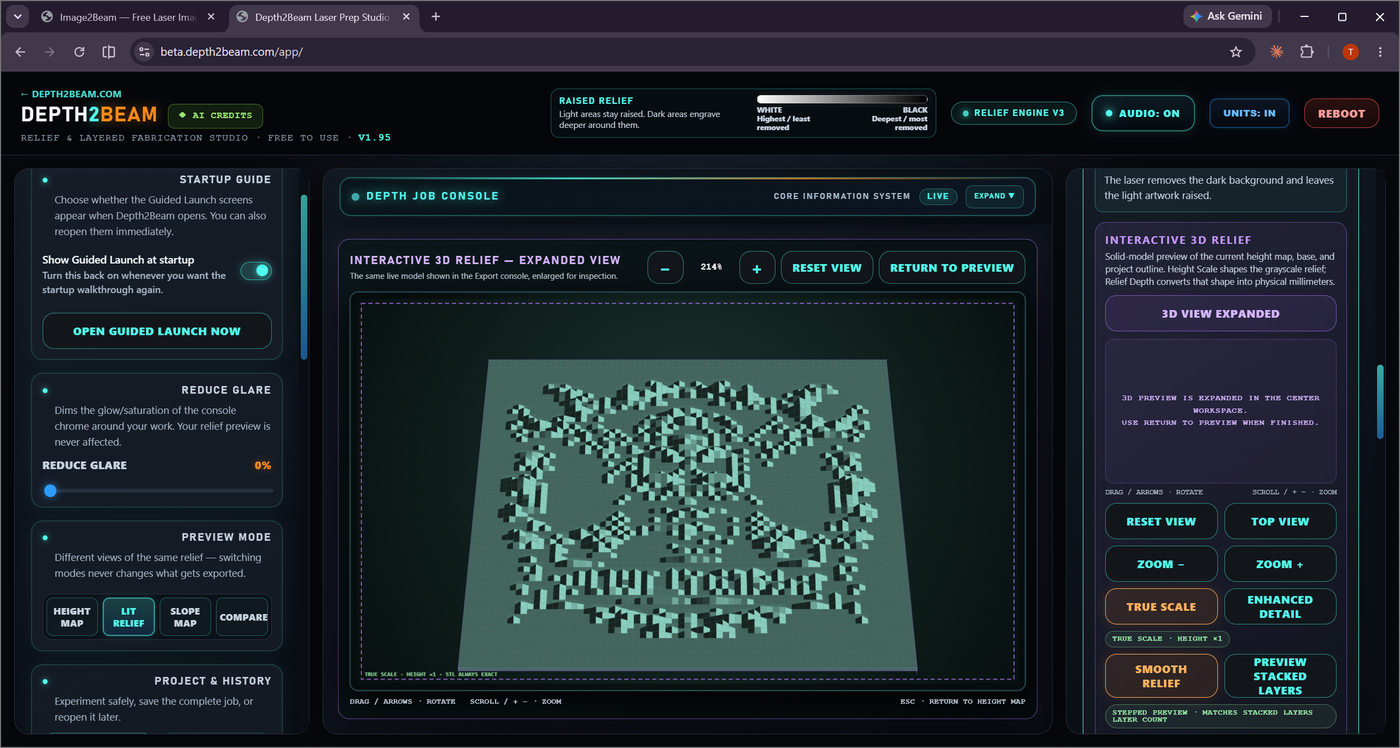1400x748 pixels.
Task: Select COMPARE preview mode
Action: [x=244, y=617]
